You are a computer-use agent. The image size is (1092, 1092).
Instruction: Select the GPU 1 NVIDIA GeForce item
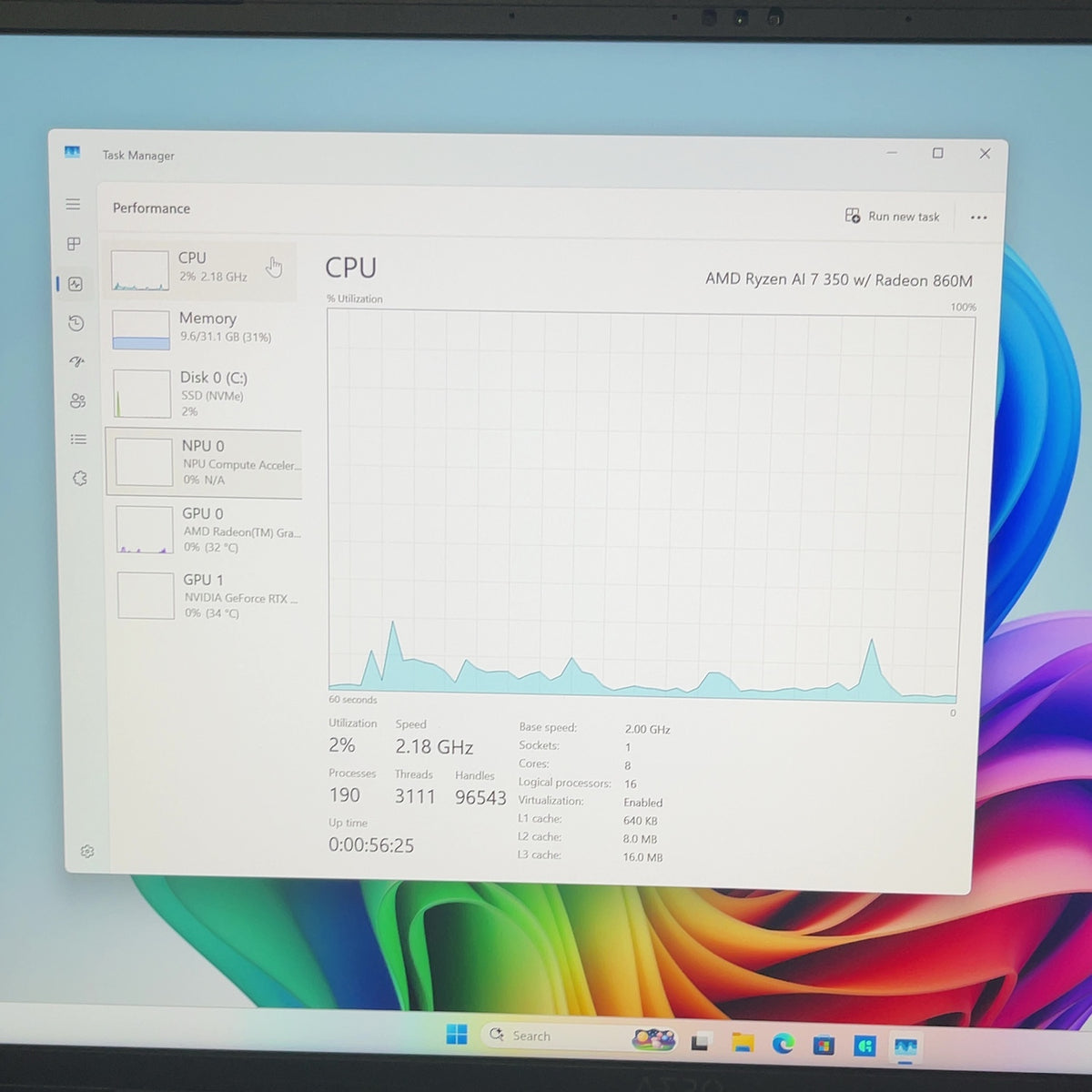click(x=207, y=596)
